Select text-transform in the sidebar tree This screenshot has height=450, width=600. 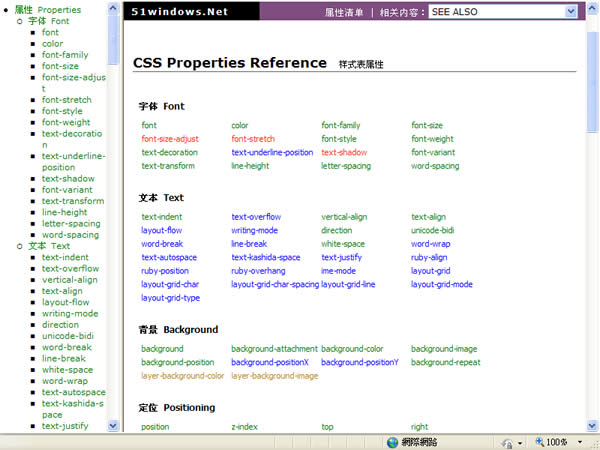click(73, 201)
